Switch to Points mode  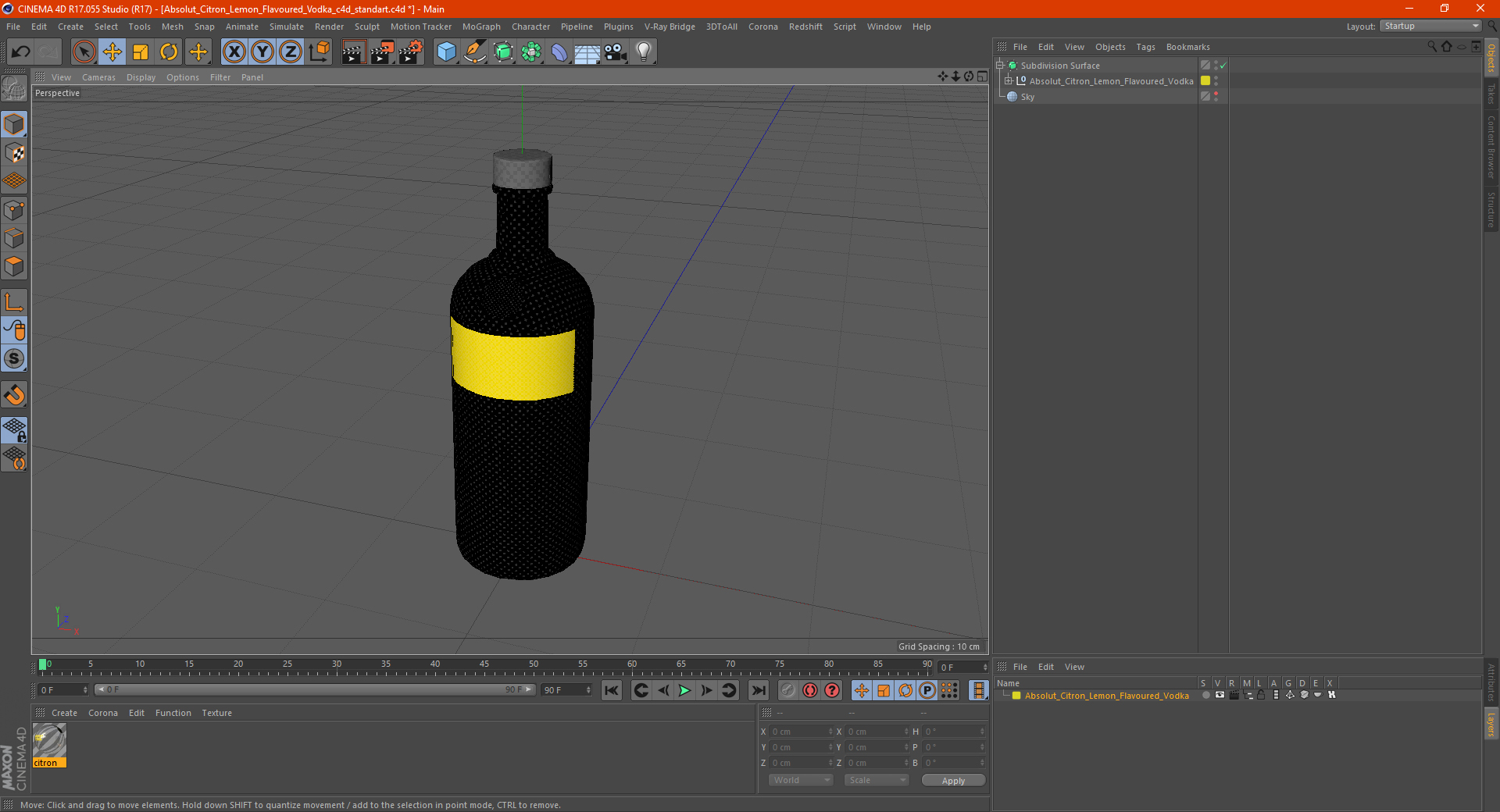click(14, 210)
